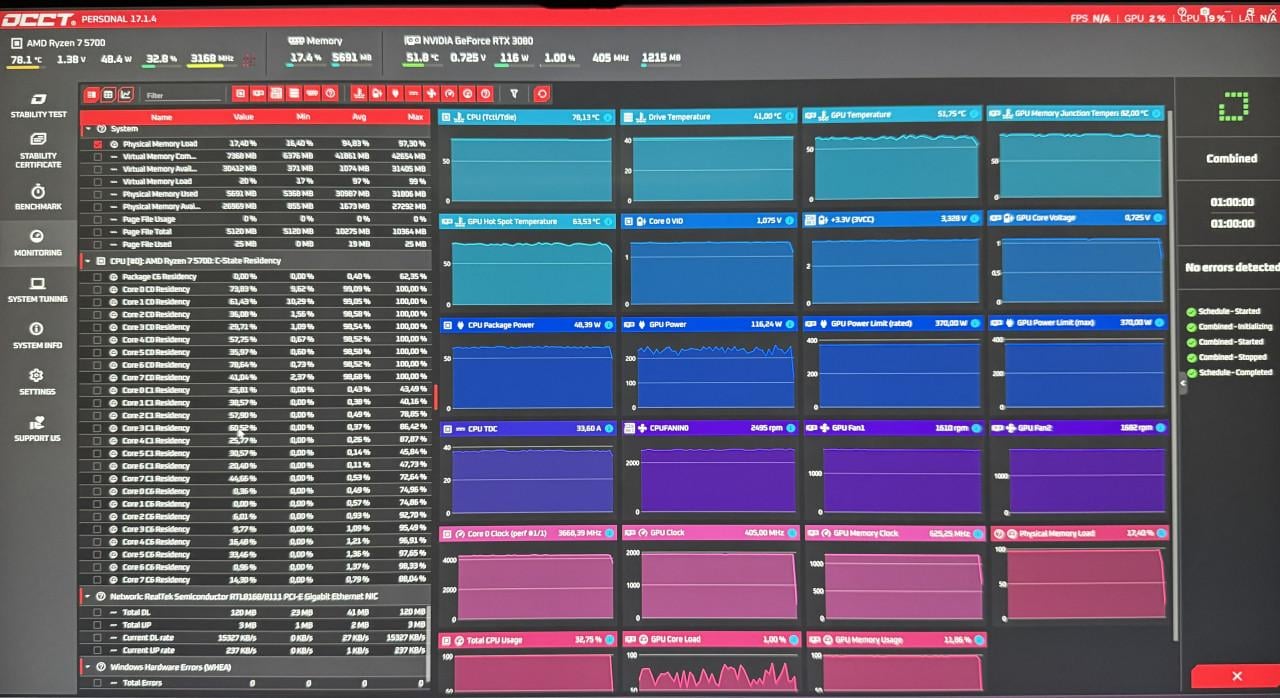The width and height of the screenshot is (1280, 698).
Task: Open the System Info section
Action: [x=38, y=336]
